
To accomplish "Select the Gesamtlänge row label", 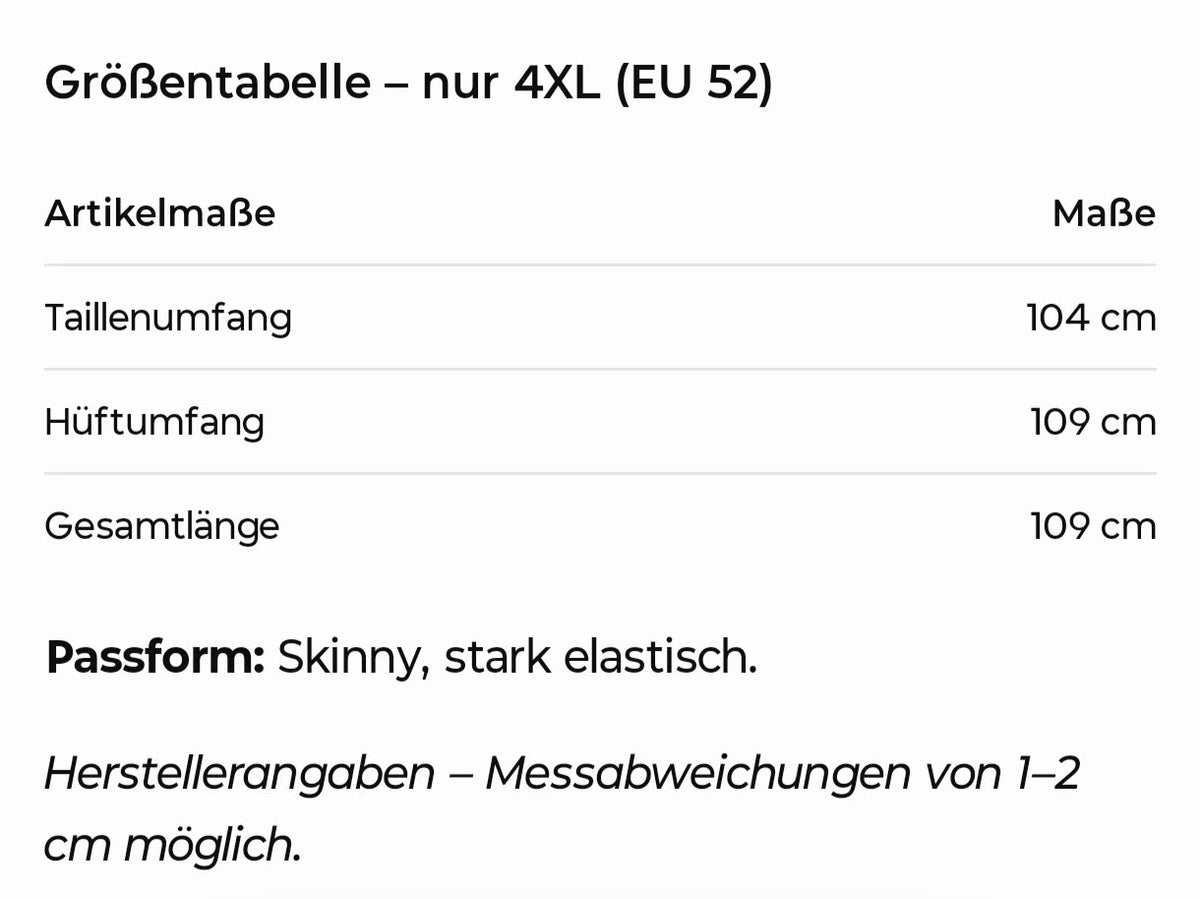I will [162, 526].
